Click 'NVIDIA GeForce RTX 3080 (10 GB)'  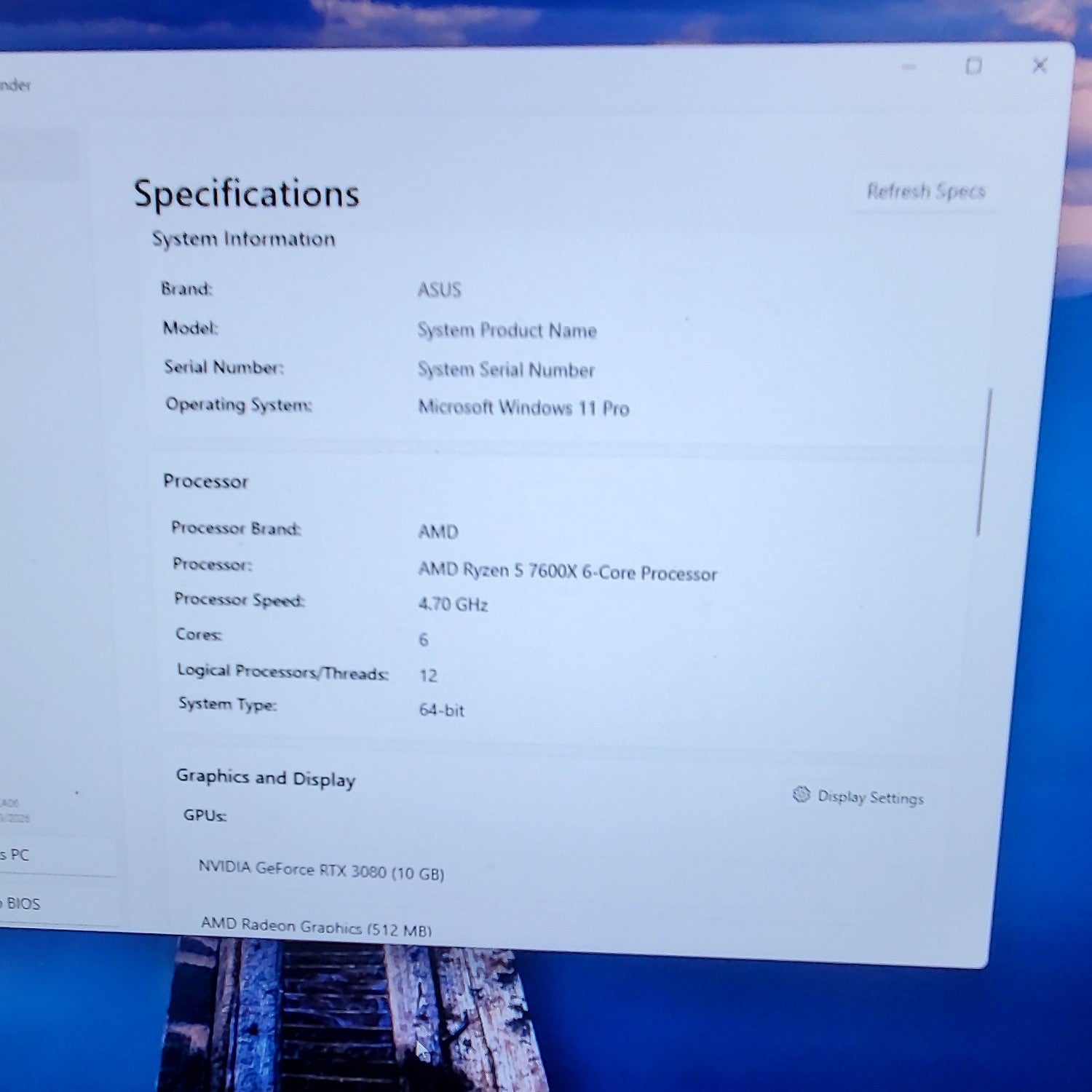pos(321,870)
